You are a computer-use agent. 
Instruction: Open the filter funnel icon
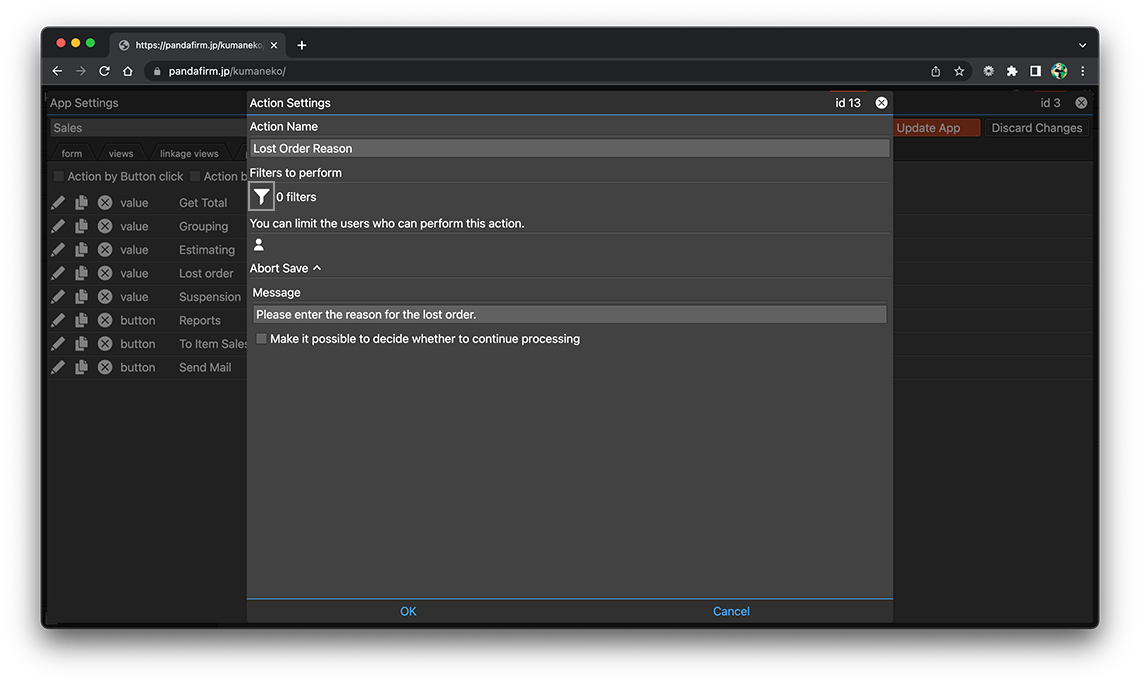tap(261, 197)
